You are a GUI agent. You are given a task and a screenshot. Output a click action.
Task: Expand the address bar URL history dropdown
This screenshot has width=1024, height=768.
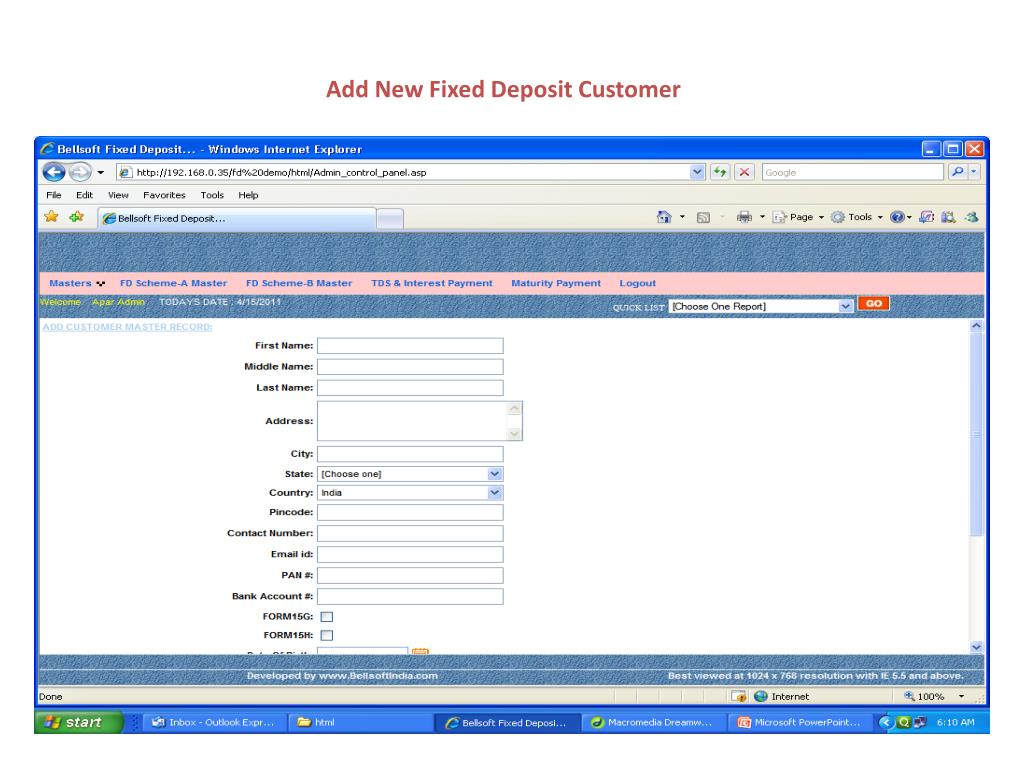click(x=697, y=172)
